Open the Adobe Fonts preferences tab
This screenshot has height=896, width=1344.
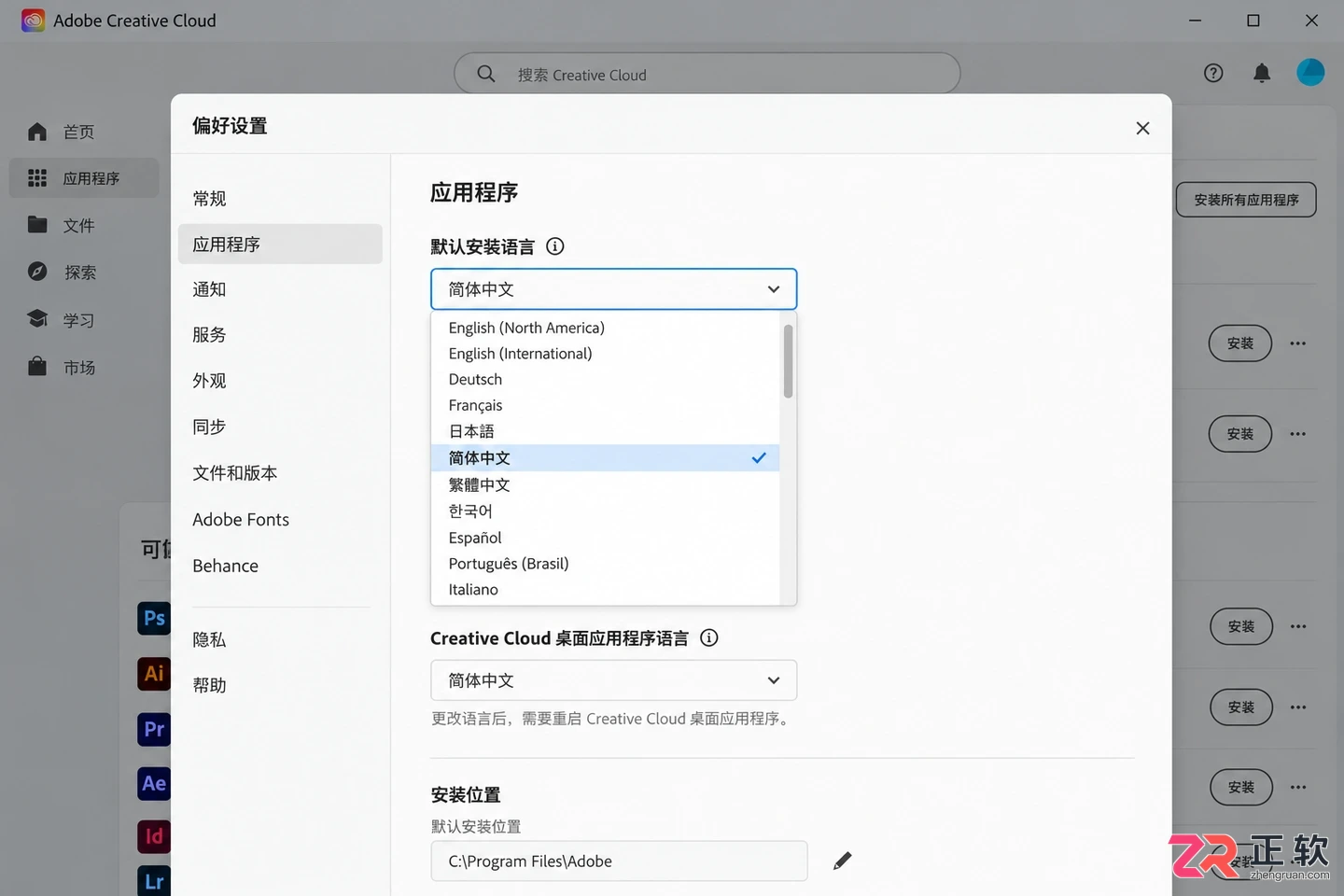point(280,519)
